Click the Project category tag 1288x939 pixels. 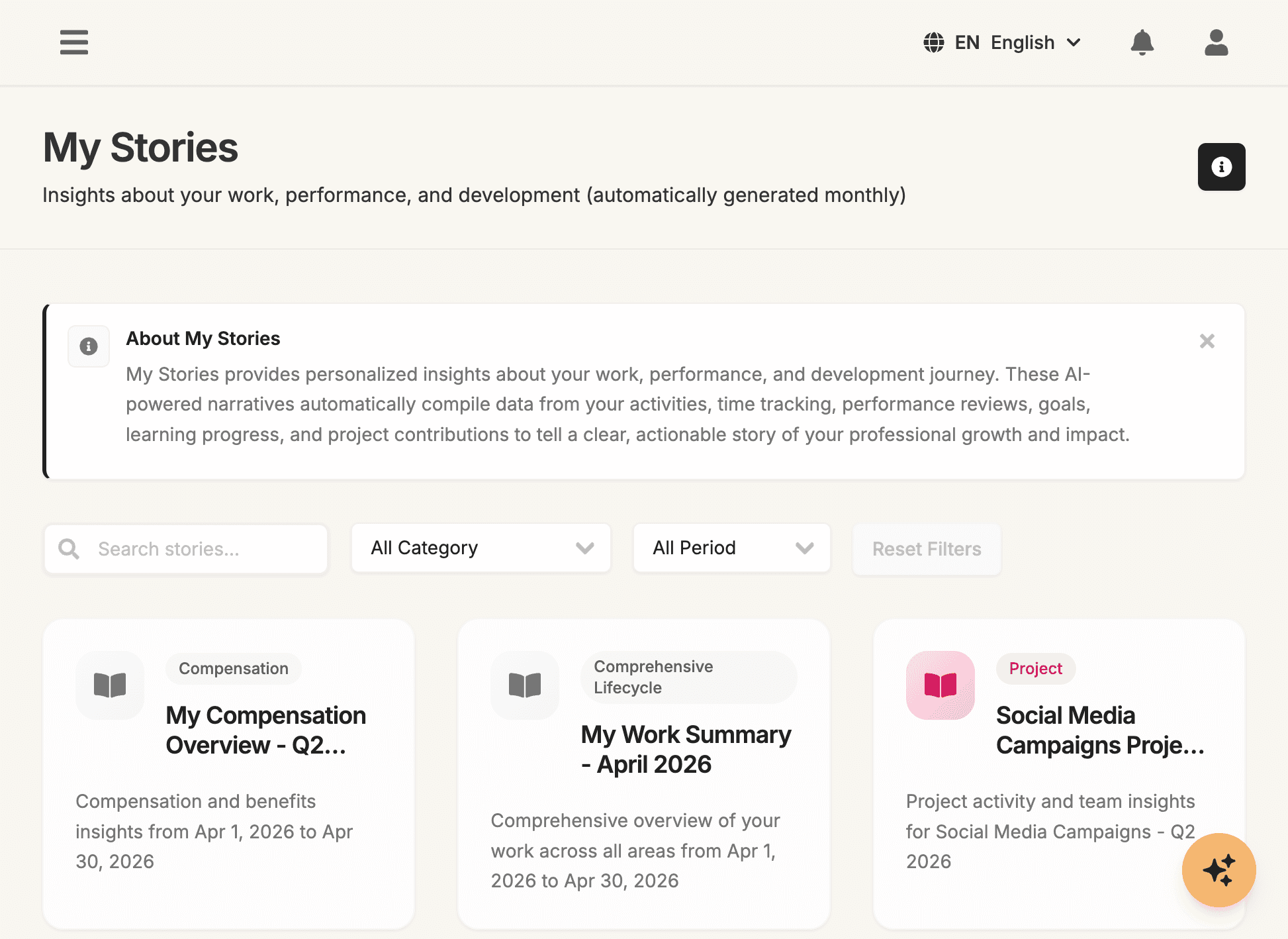pos(1035,668)
